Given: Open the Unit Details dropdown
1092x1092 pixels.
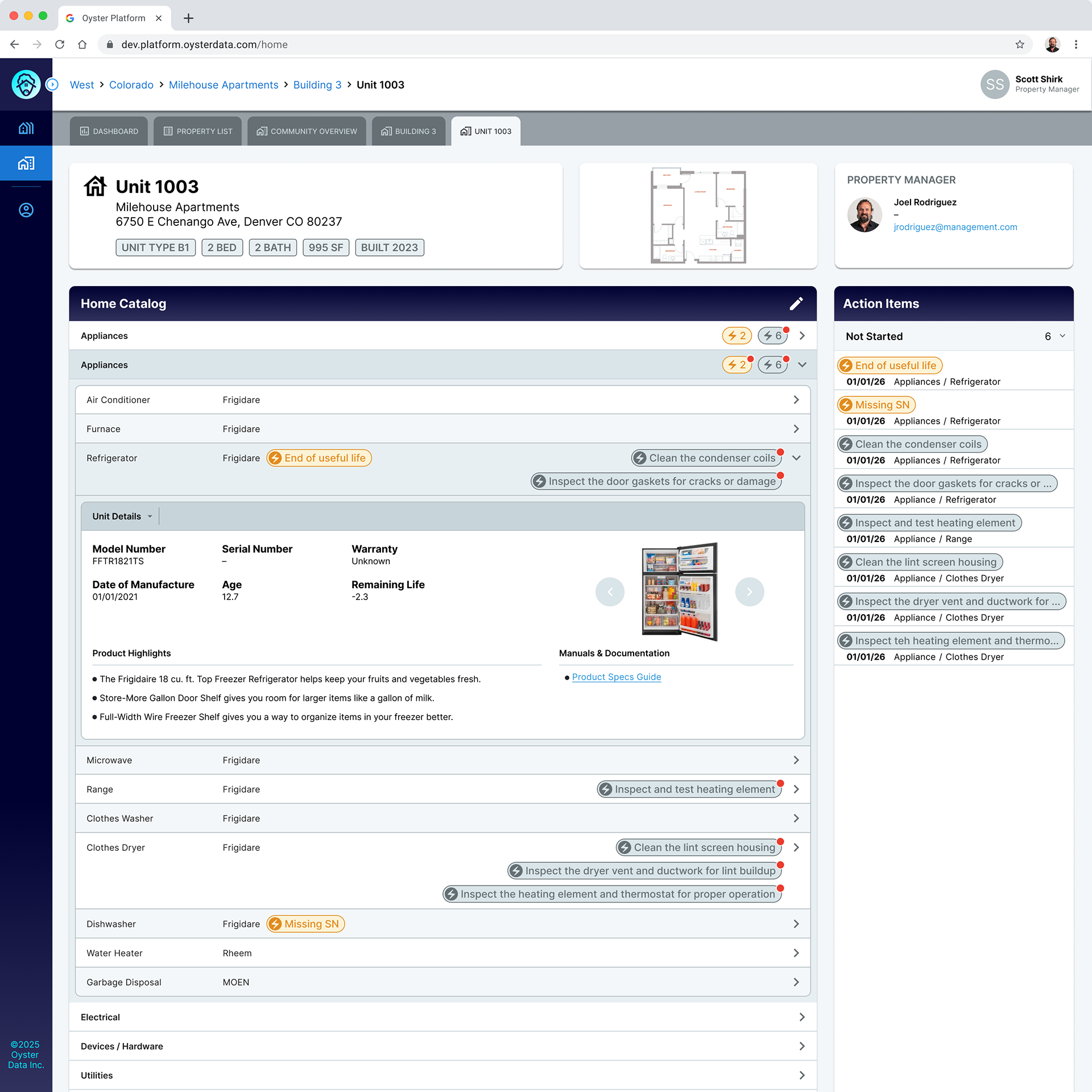Looking at the screenshot, I should [122, 516].
